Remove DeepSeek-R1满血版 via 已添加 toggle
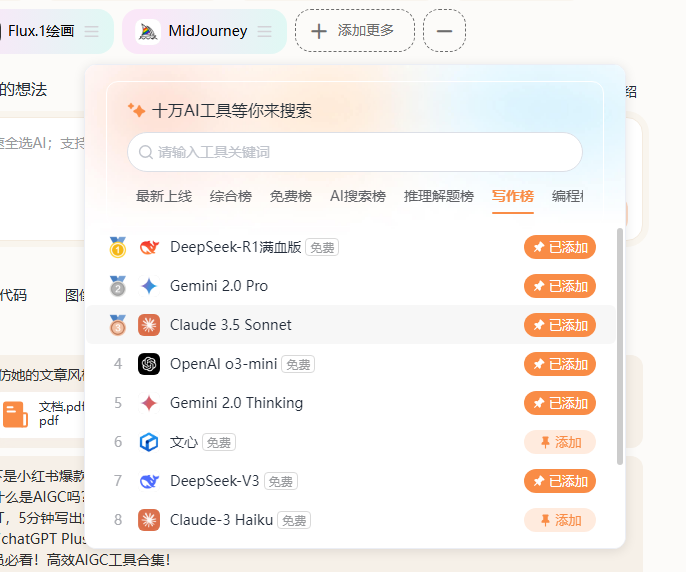686x572 pixels. click(x=560, y=247)
